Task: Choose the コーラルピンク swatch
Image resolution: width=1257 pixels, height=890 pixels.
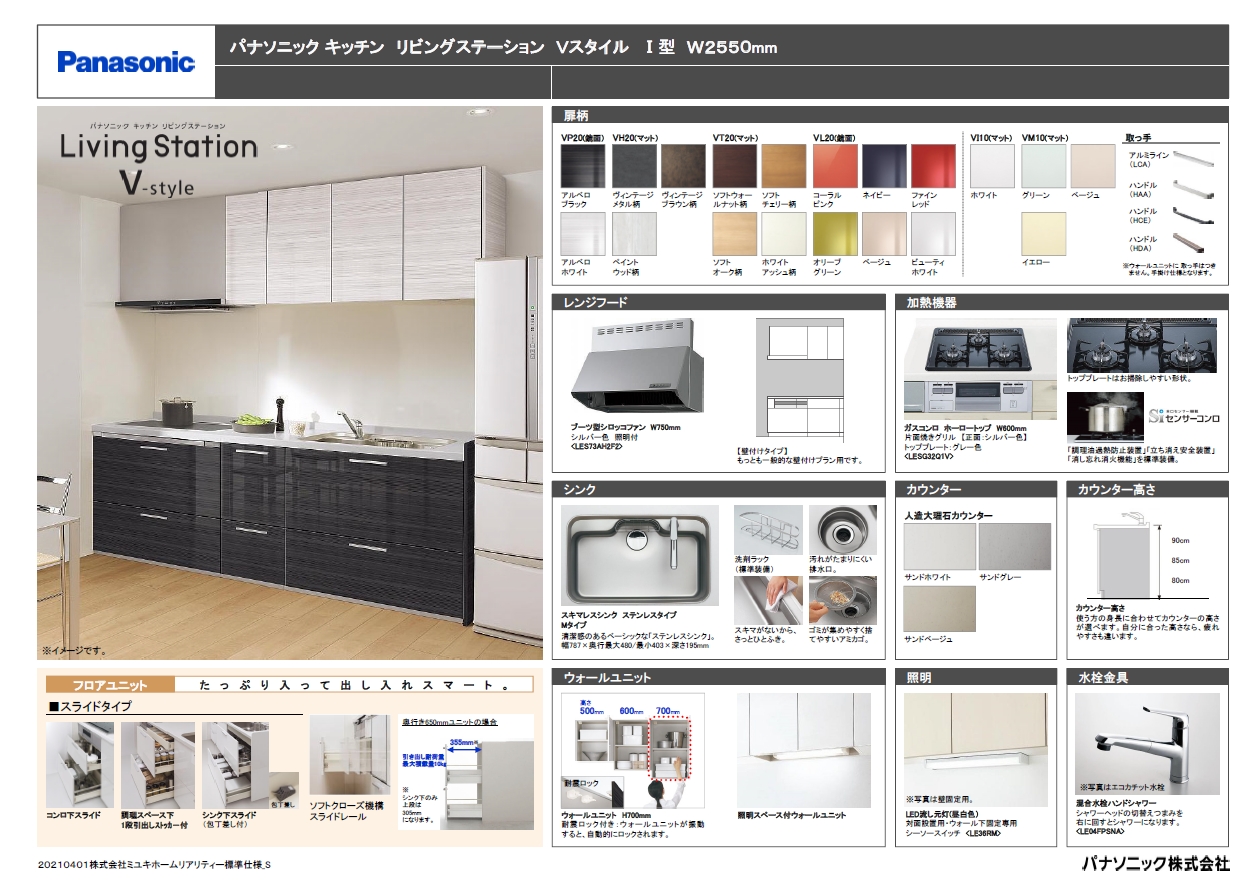Action: point(834,166)
